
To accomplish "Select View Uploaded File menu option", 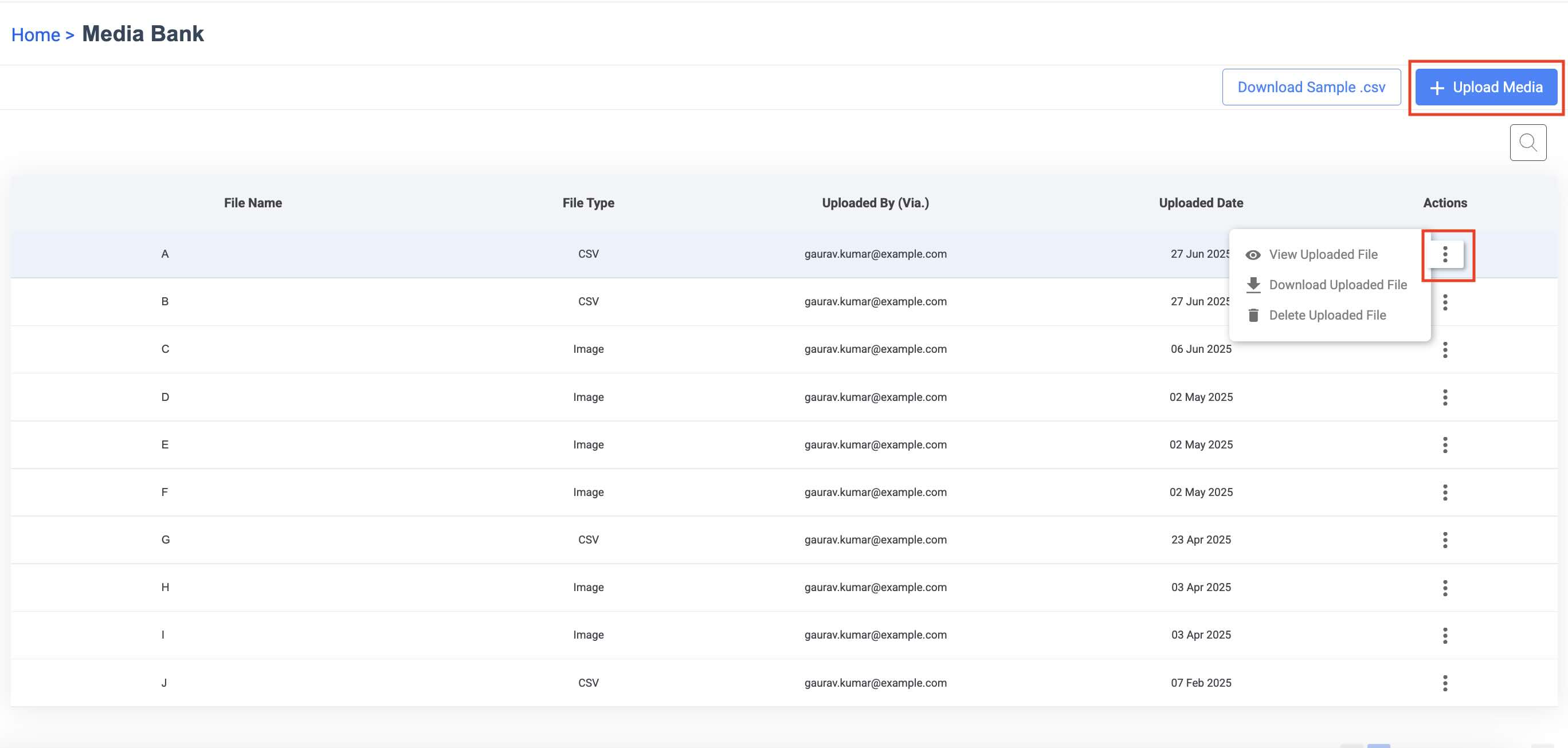I will pyautogui.click(x=1323, y=255).
